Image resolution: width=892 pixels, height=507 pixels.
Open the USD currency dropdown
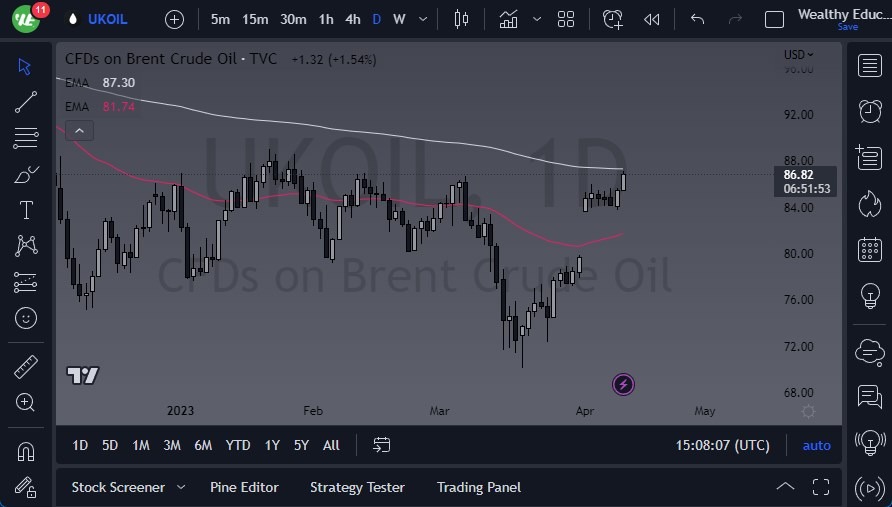(x=799, y=55)
